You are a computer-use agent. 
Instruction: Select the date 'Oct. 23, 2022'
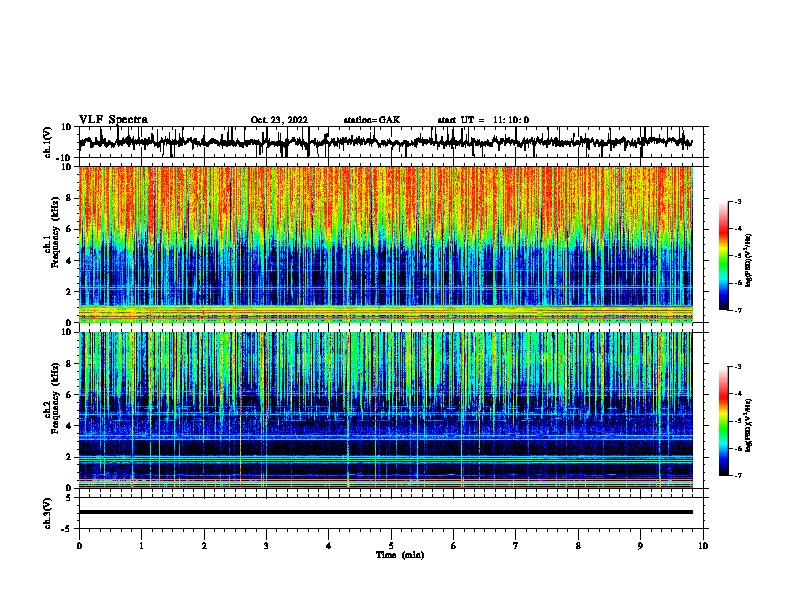pos(279,120)
